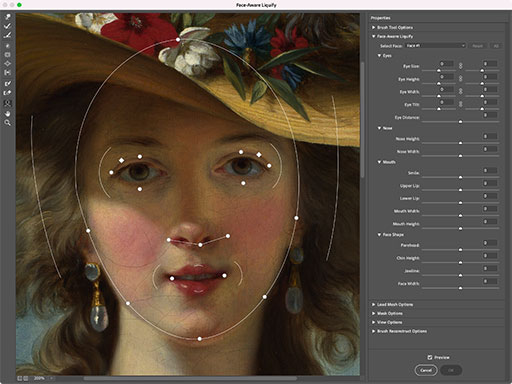Collapse the Face Shape subsection

tap(379, 235)
